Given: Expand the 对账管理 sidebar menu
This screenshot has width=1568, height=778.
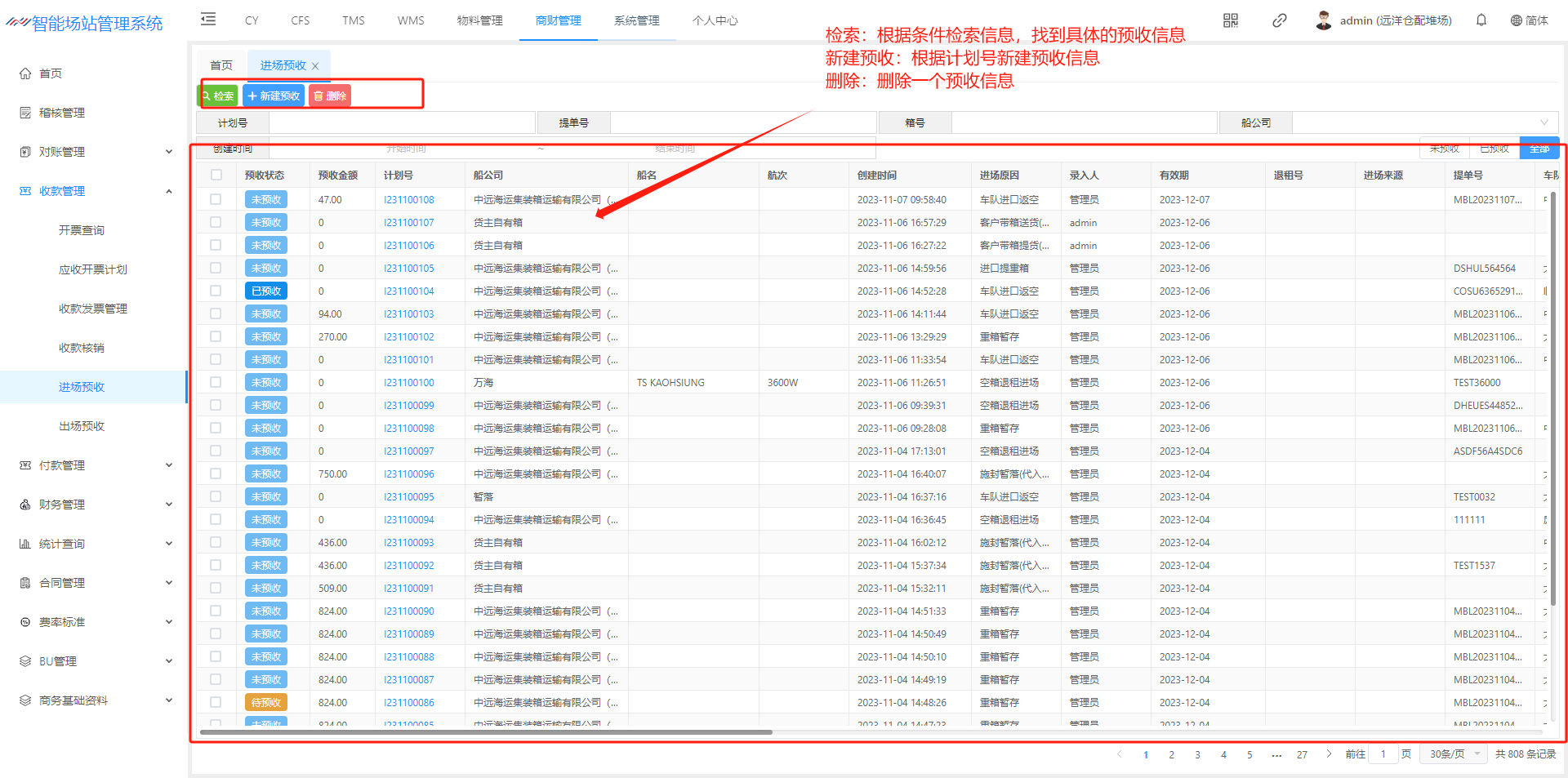Looking at the screenshot, I should click(x=169, y=152).
